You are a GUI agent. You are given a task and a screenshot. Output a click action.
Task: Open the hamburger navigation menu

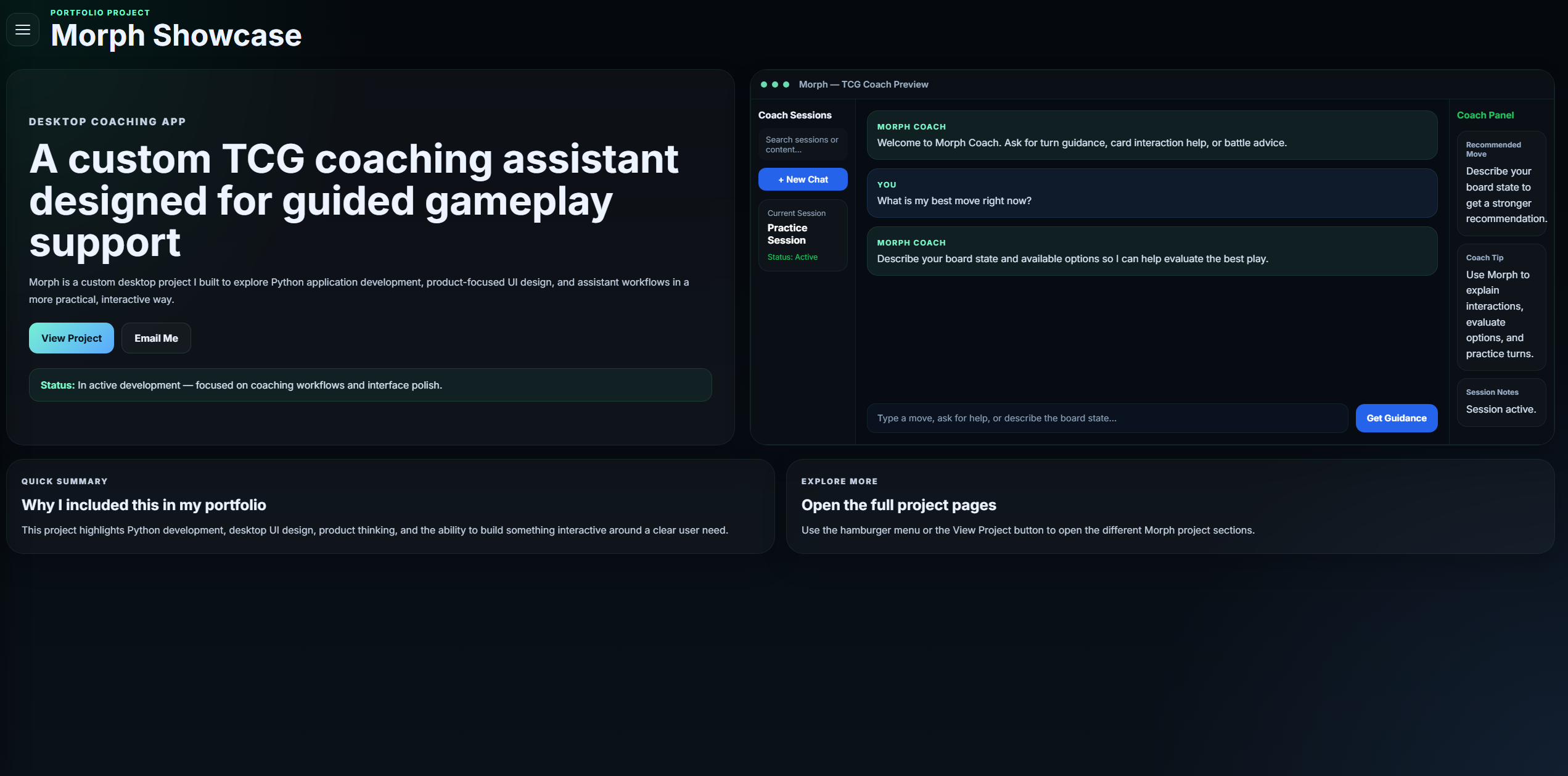click(x=22, y=29)
